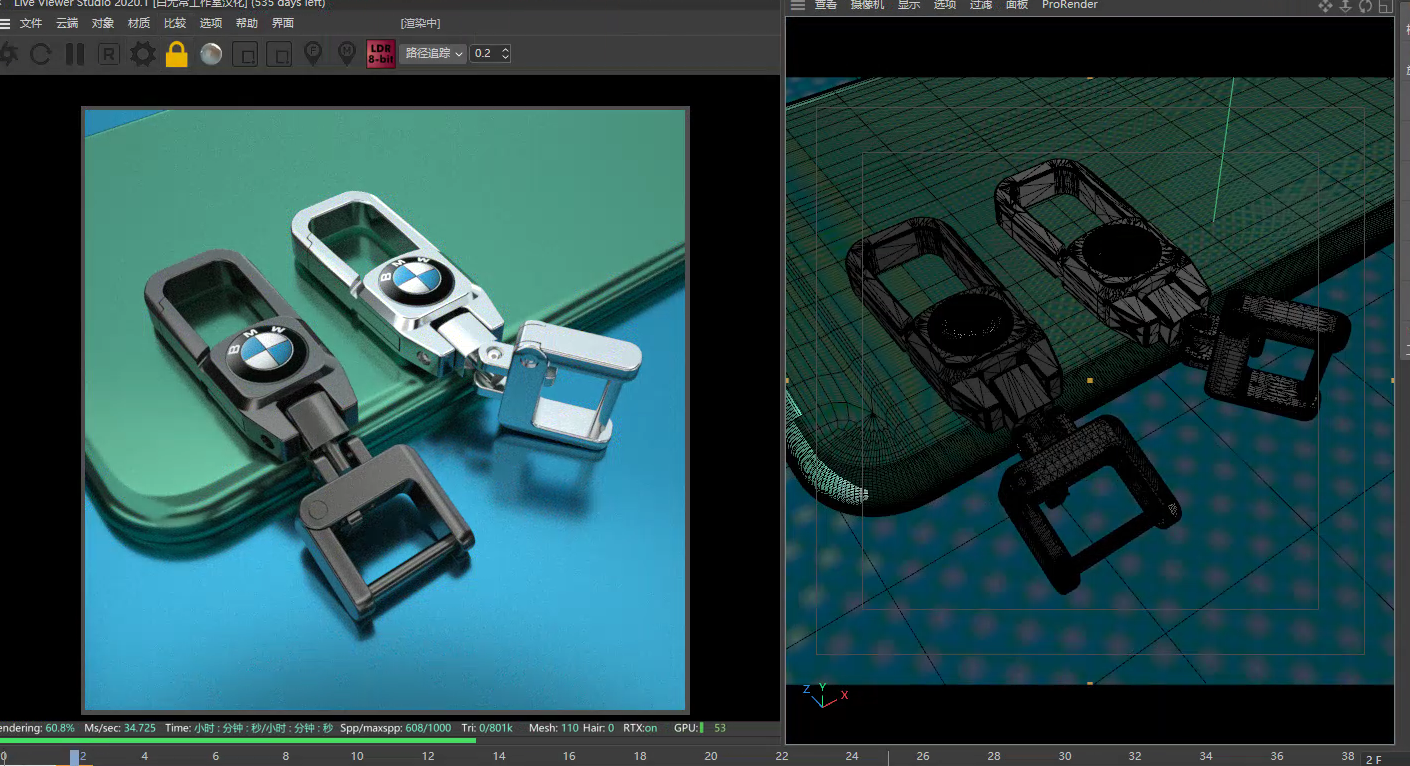The width and height of the screenshot is (1410, 766).
Task: Click the green render progress bar
Action: [x=238, y=741]
